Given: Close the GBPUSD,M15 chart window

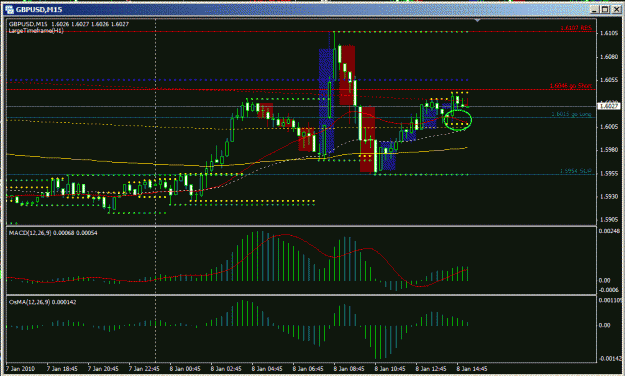Looking at the screenshot, I should click(x=616, y=10).
